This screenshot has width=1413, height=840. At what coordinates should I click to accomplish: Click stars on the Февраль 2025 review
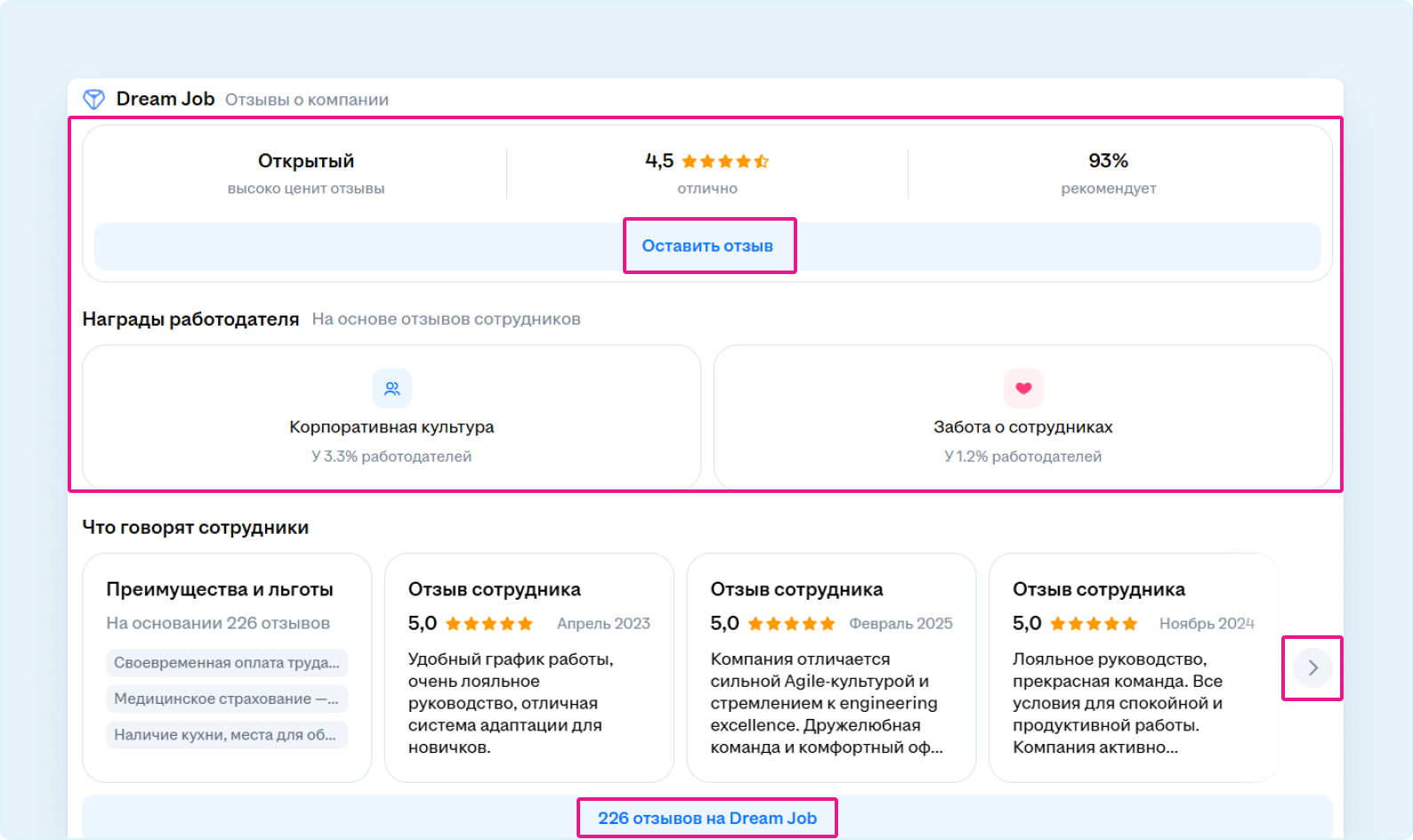click(x=791, y=624)
